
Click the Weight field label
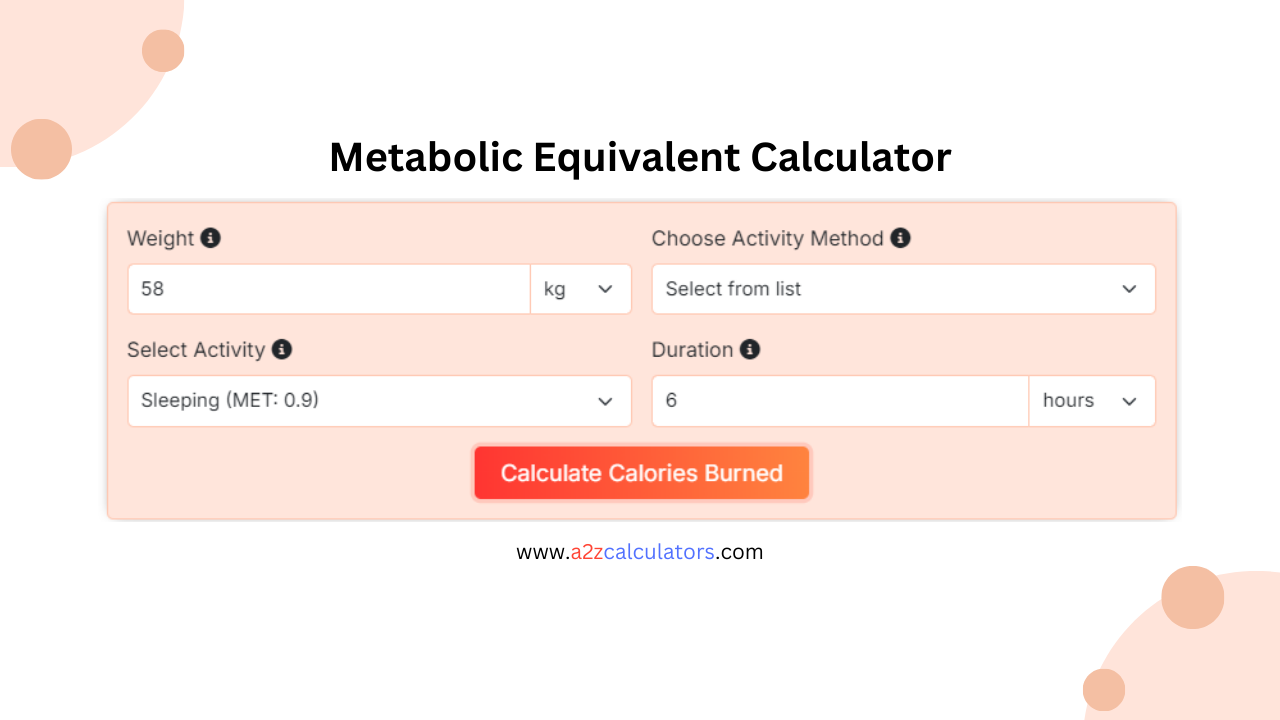161,238
